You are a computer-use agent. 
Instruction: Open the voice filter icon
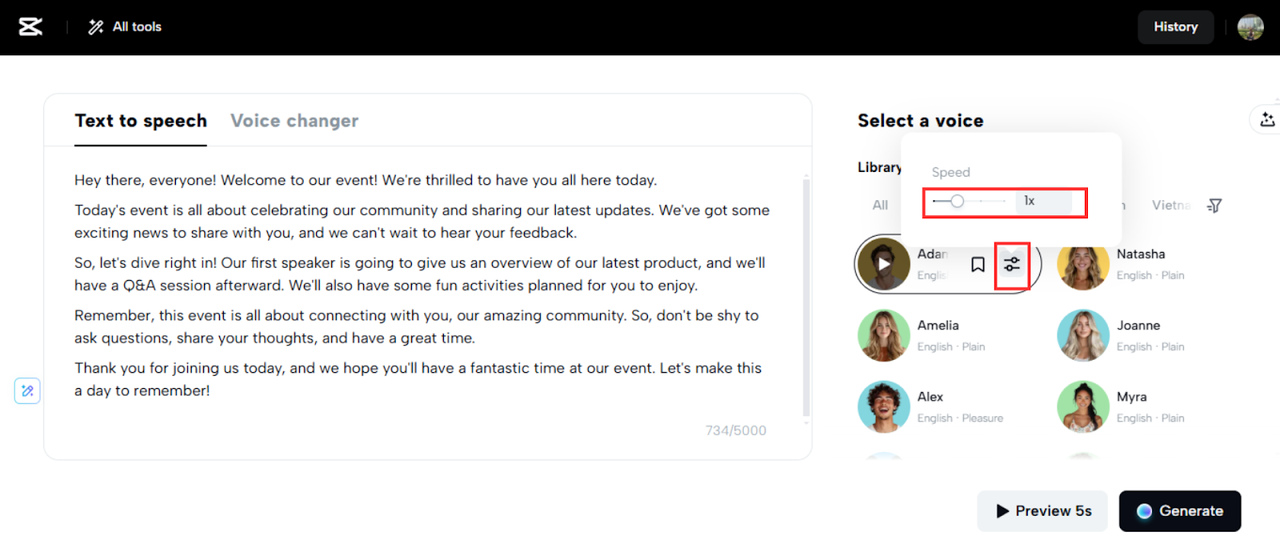point(1214,205)
